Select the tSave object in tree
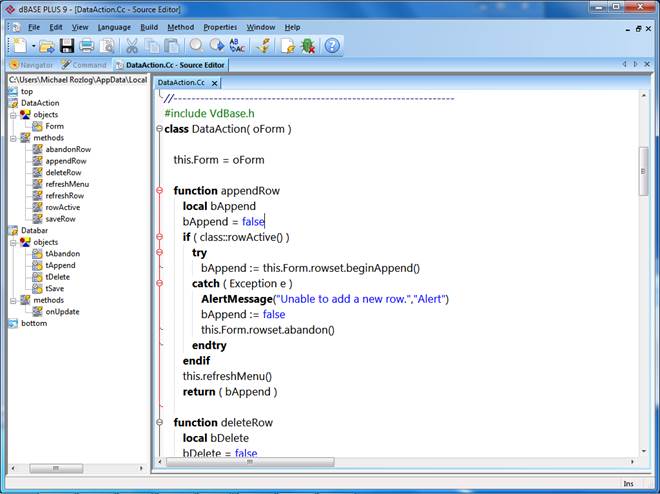Image resolution: width=660 pixels, height=494 pixels. pos(56,288)
